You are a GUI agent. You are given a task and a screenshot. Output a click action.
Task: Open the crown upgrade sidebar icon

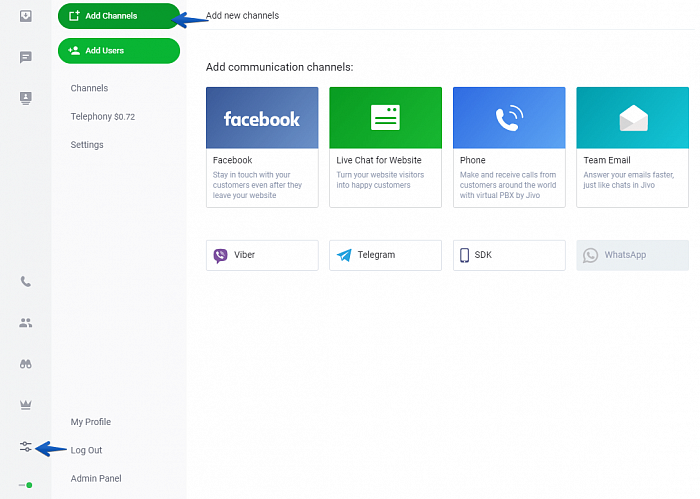(x=25, y=405)
